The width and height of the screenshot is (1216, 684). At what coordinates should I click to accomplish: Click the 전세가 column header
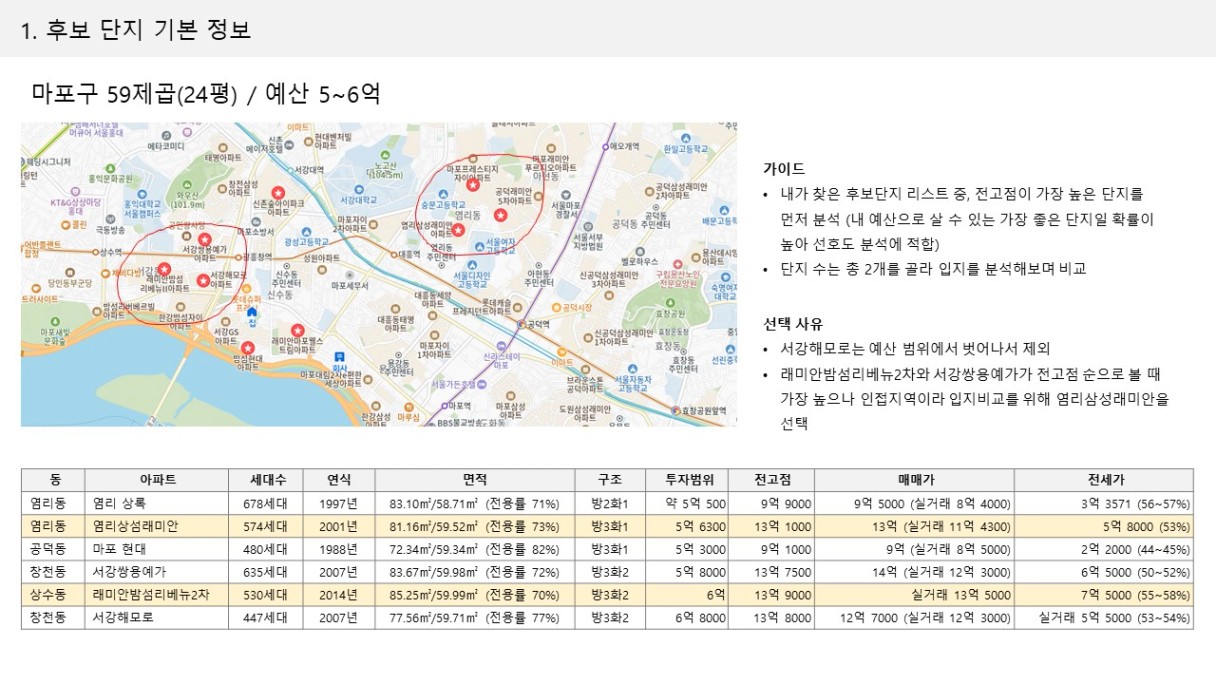click(1104, 480)
